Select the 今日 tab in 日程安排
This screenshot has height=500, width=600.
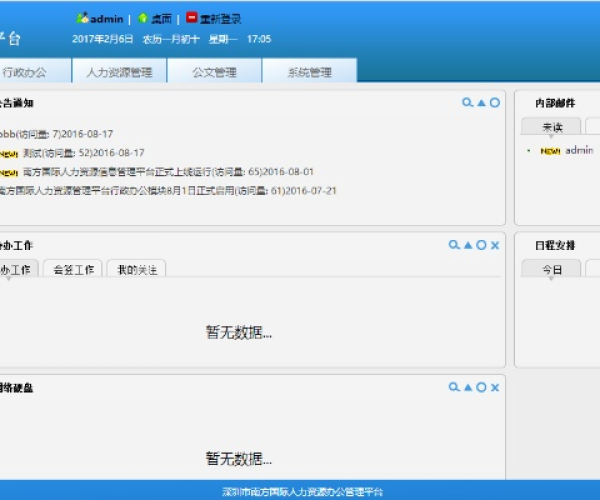click(x=551, y=269)
